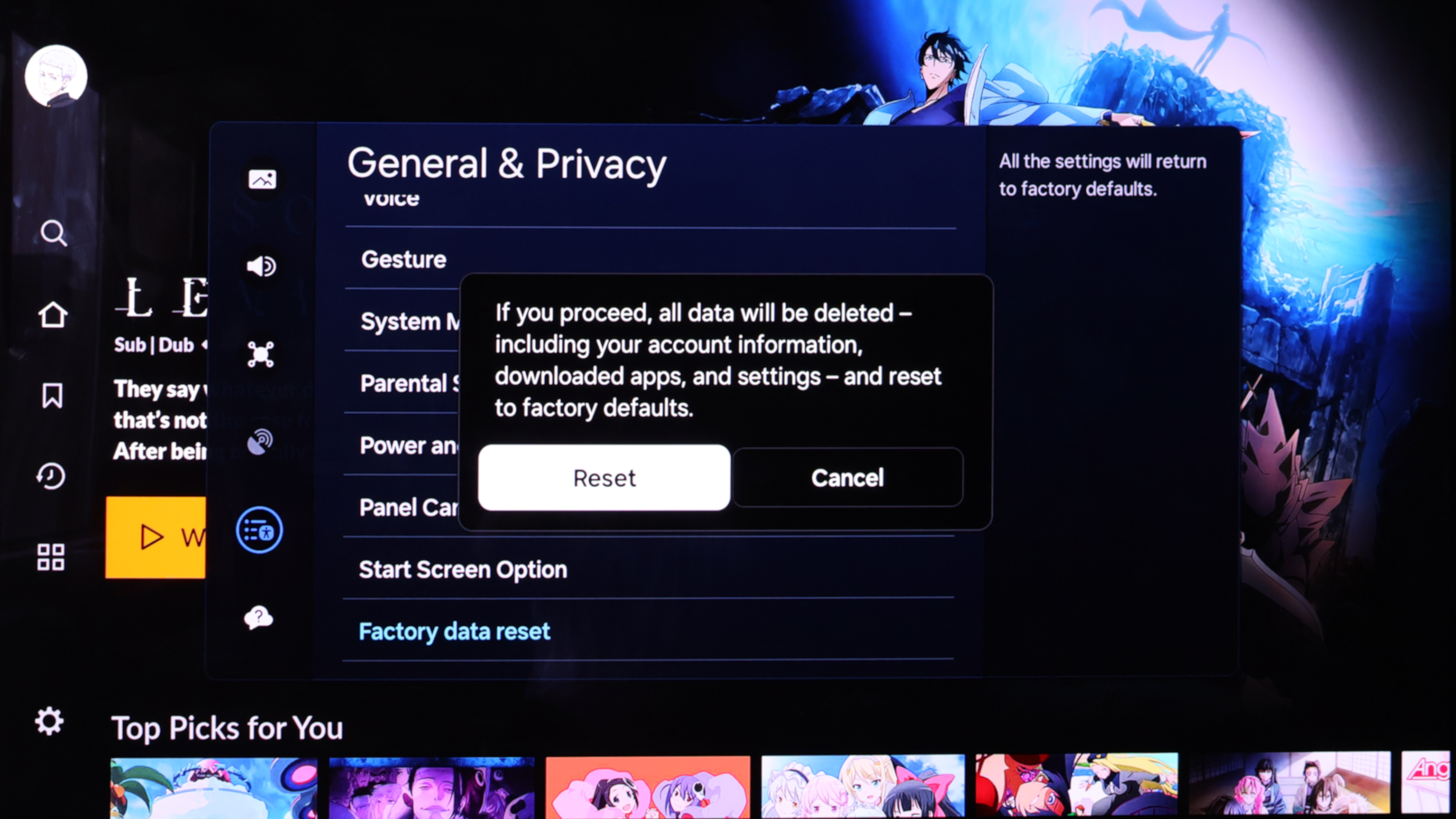1456x819 pixels.
Task: Go to Home via house icon
Action: click(52, 314)
